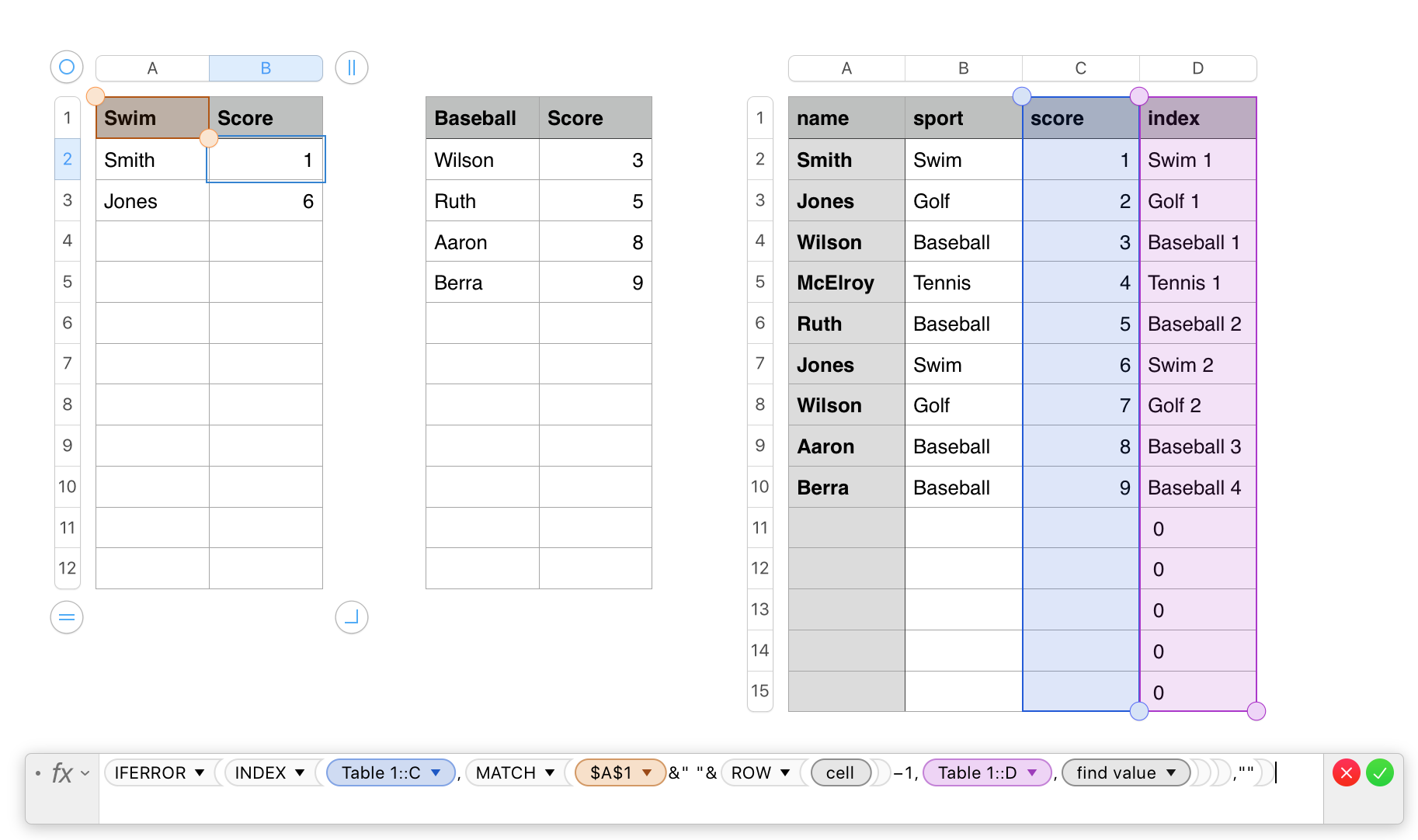Click the purple handle atop index column
The height and width of the screenshot is (840, 1418).
(x=1139, y=96)
